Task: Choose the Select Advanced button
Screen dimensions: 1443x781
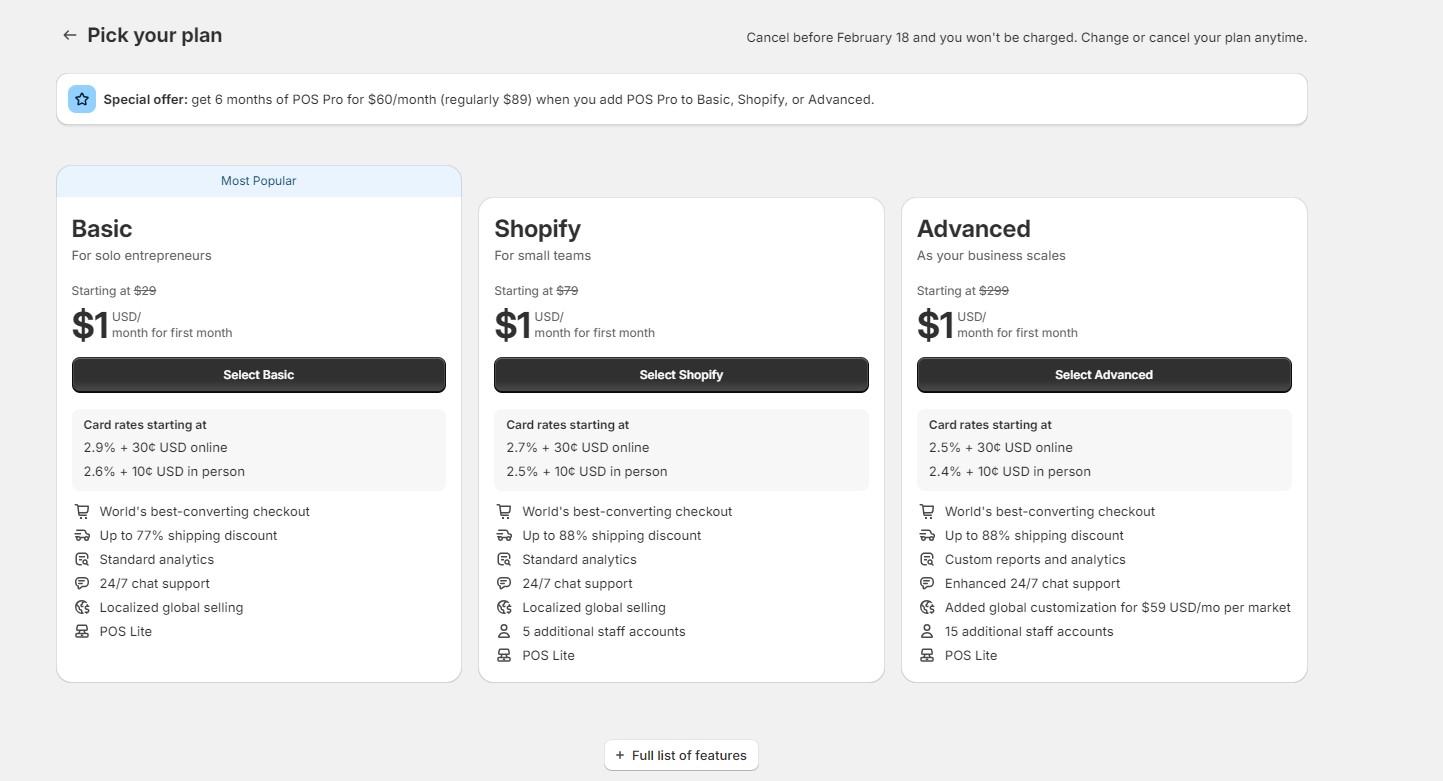Action: click(1104, 375)
